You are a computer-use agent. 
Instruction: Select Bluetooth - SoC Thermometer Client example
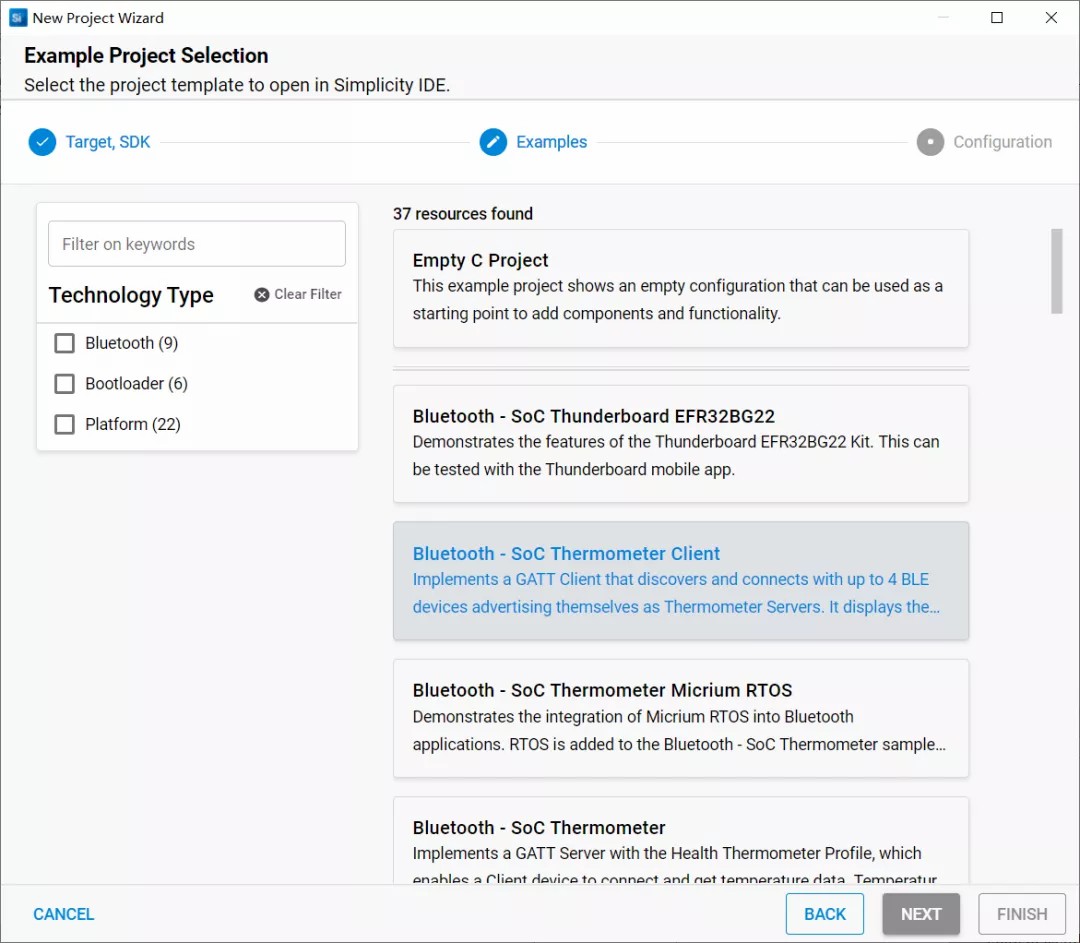[x=681, y=581]
